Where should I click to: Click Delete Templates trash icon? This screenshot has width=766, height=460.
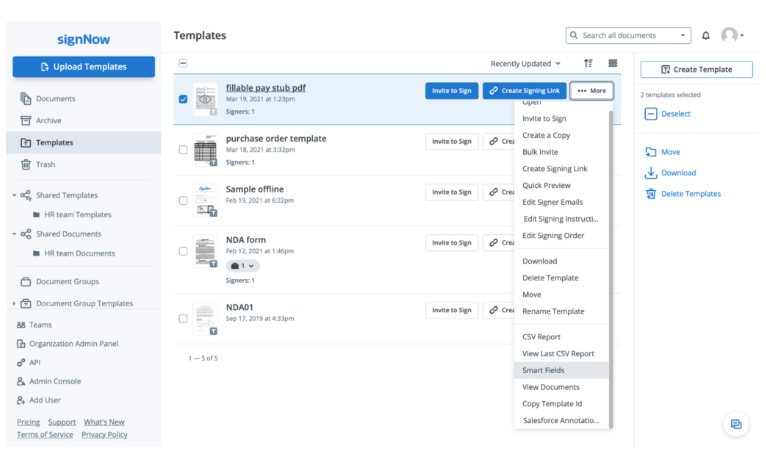[x=650, y=194]
